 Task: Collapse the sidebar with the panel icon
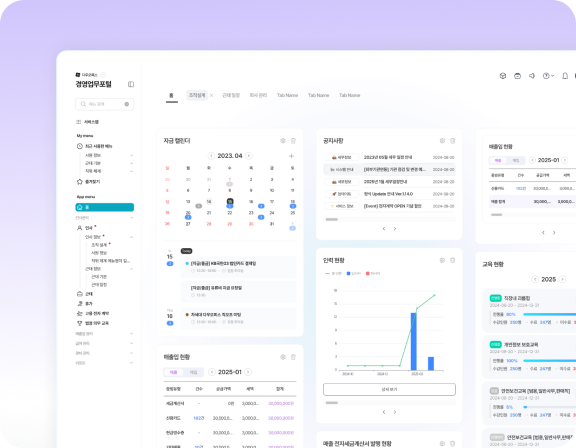131,84
